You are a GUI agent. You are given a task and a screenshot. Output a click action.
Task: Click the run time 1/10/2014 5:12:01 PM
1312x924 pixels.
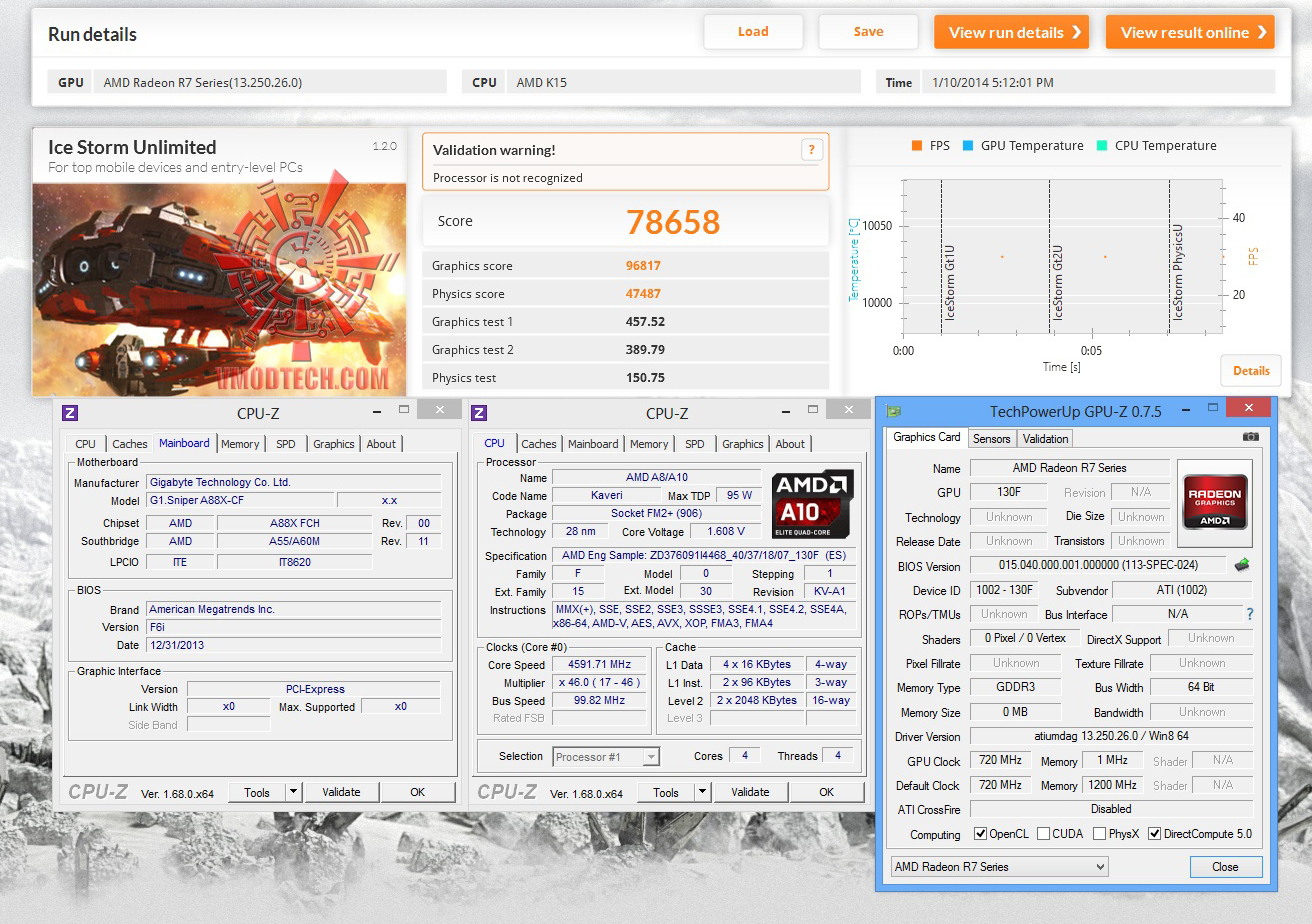pos(992,83)
